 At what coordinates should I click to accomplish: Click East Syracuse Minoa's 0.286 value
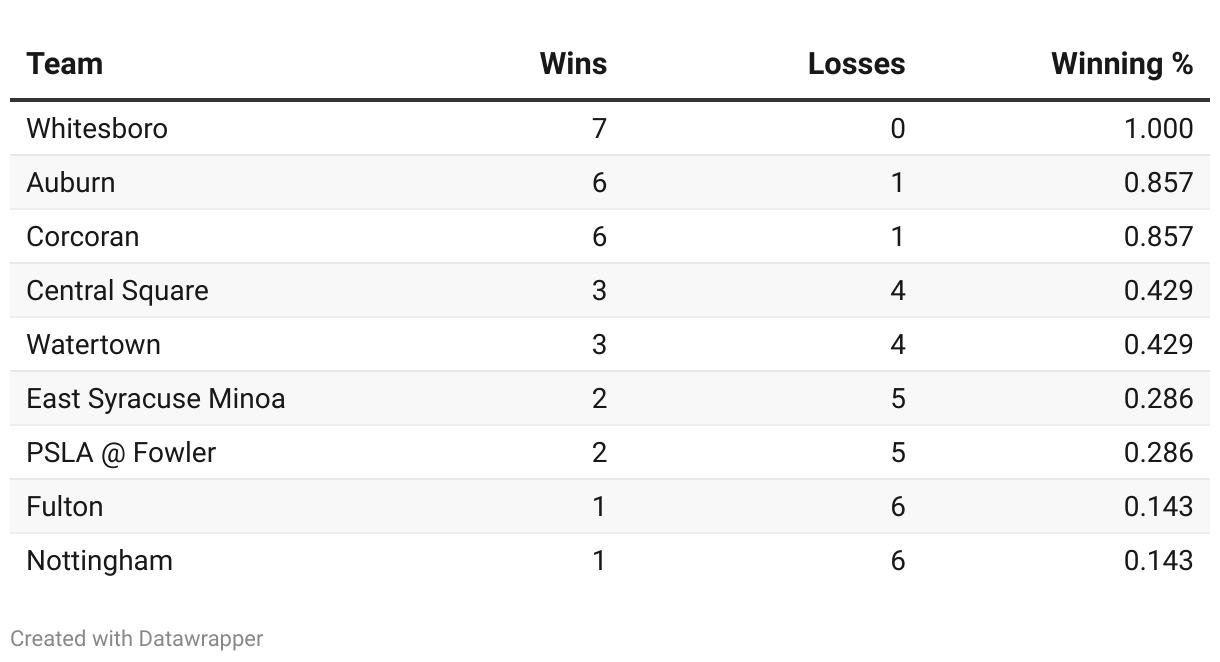tap(1158, 399)
